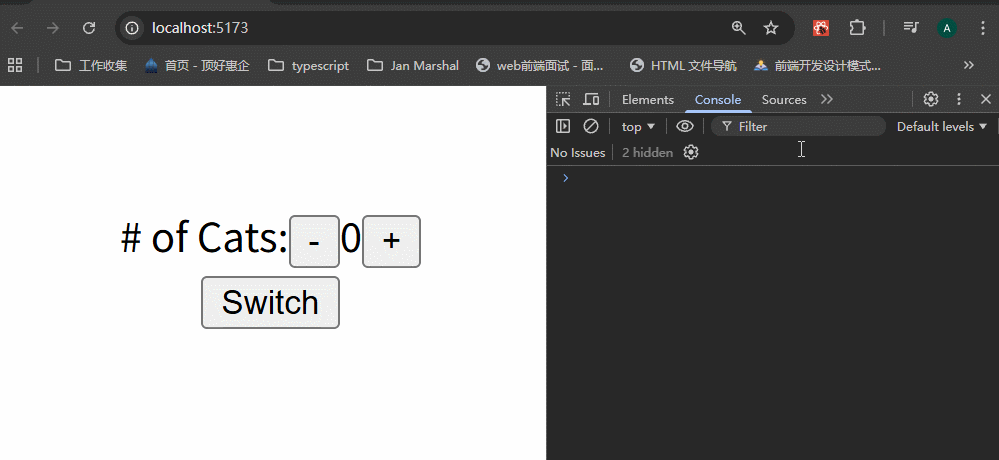Show the console sidebar panel
The width and height of the screenshot is (999, 460).
563,126
